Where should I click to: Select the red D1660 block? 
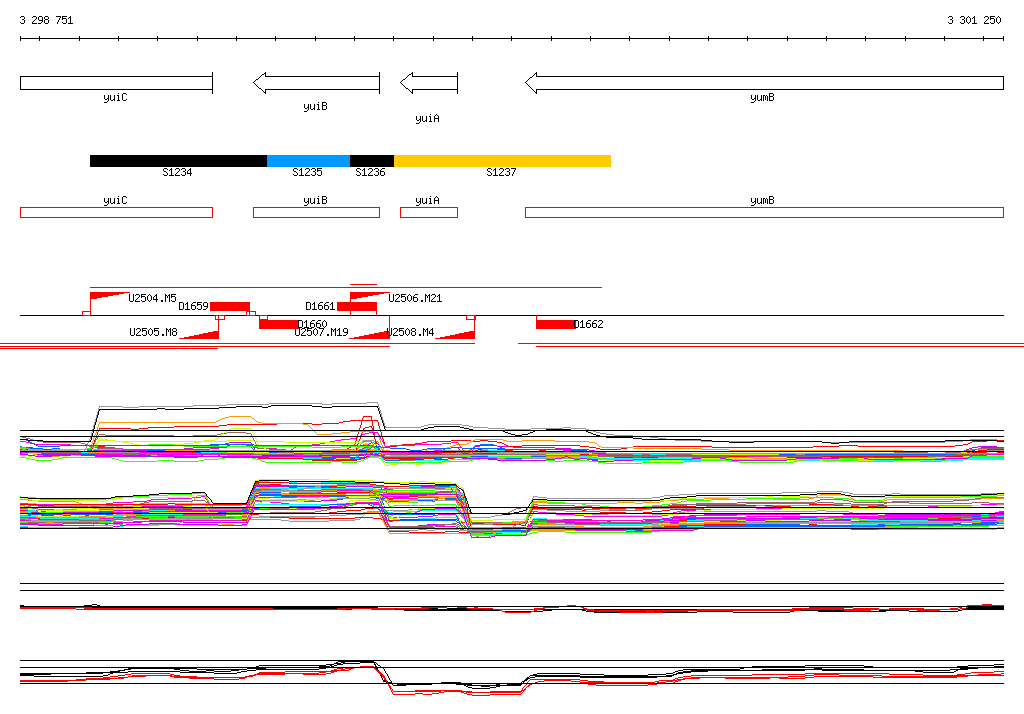278,324
